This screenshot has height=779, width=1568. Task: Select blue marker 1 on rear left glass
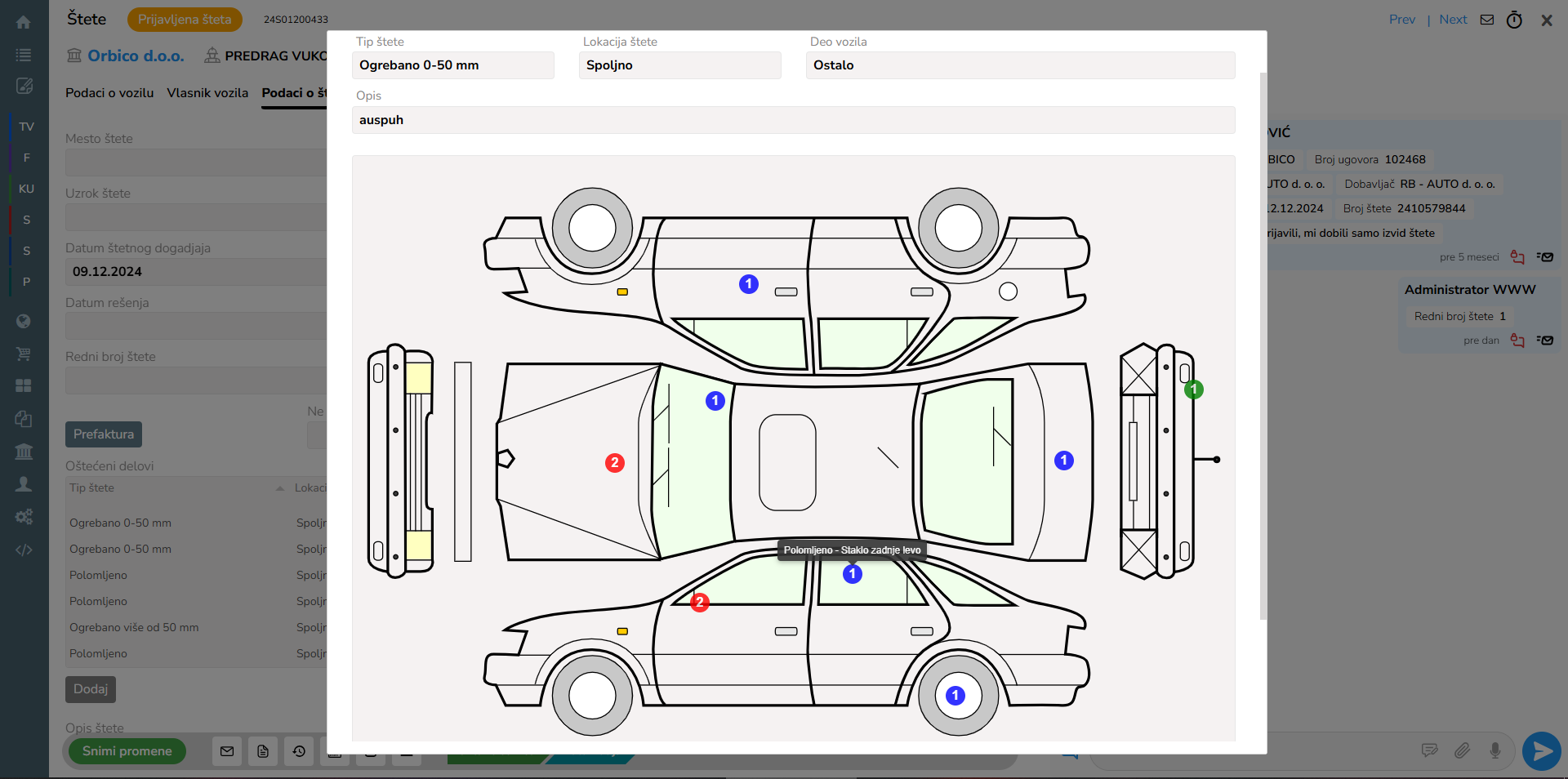click(x=853, y=574)
